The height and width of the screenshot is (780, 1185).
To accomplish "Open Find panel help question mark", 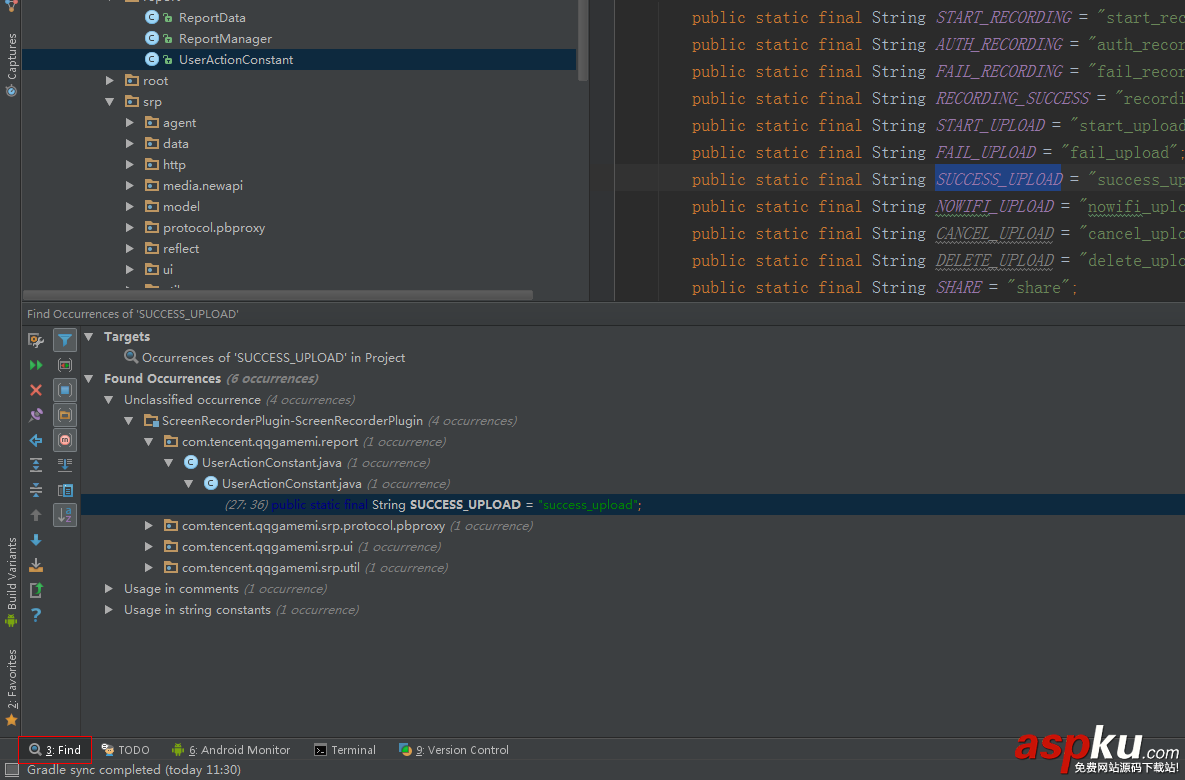I will [x=36, y=614].
